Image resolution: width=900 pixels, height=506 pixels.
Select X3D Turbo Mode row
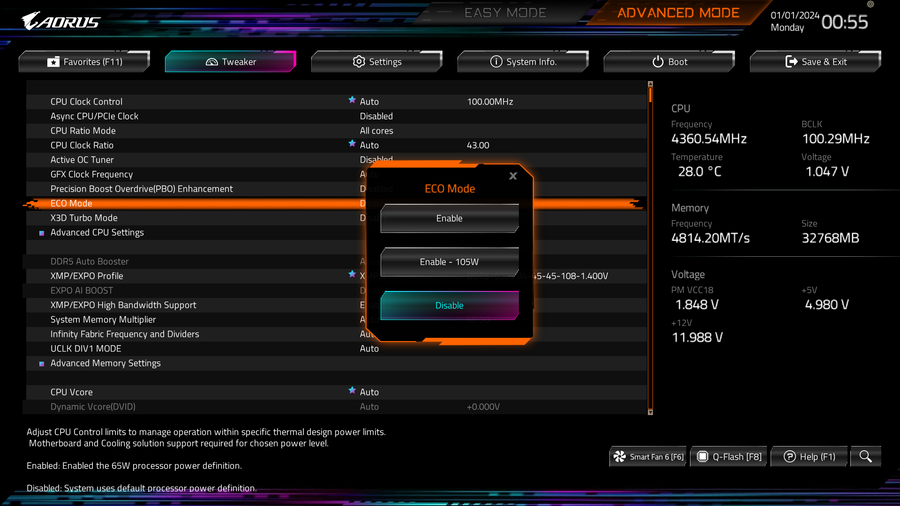pyautogui.click(x=336, y=218)
